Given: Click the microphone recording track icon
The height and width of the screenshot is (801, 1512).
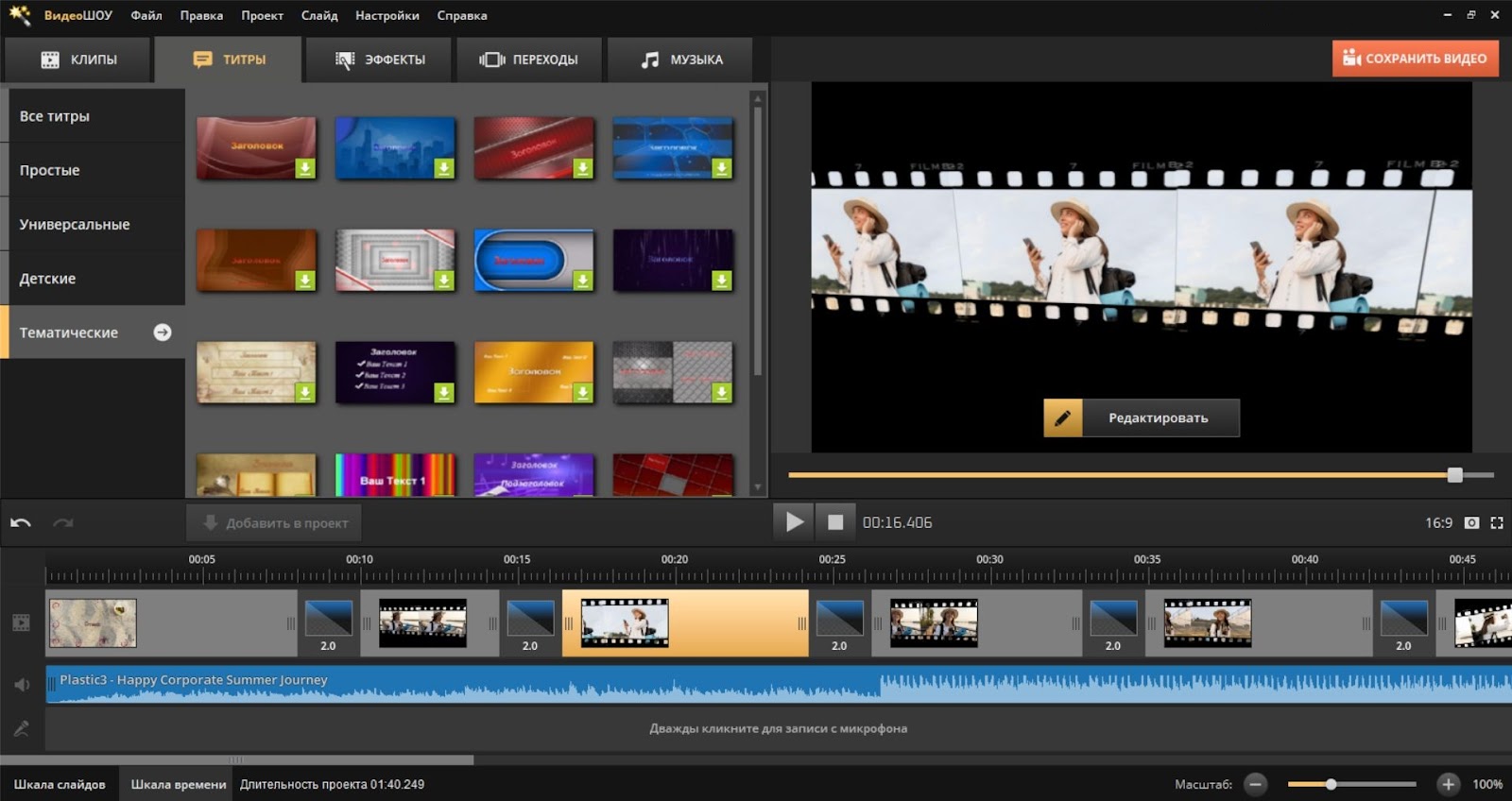Looking at the screenshot, I should pyautogui.click(x=22, y=728).
